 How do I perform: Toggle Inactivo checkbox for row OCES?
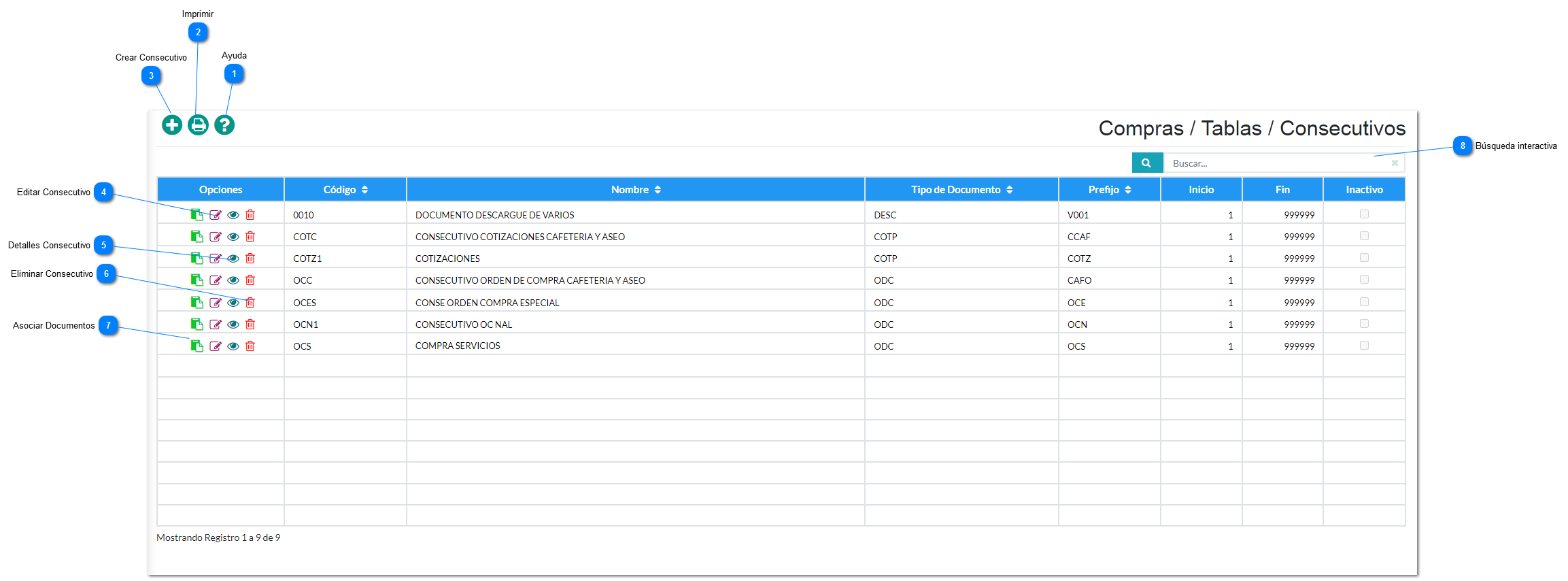1364,302
